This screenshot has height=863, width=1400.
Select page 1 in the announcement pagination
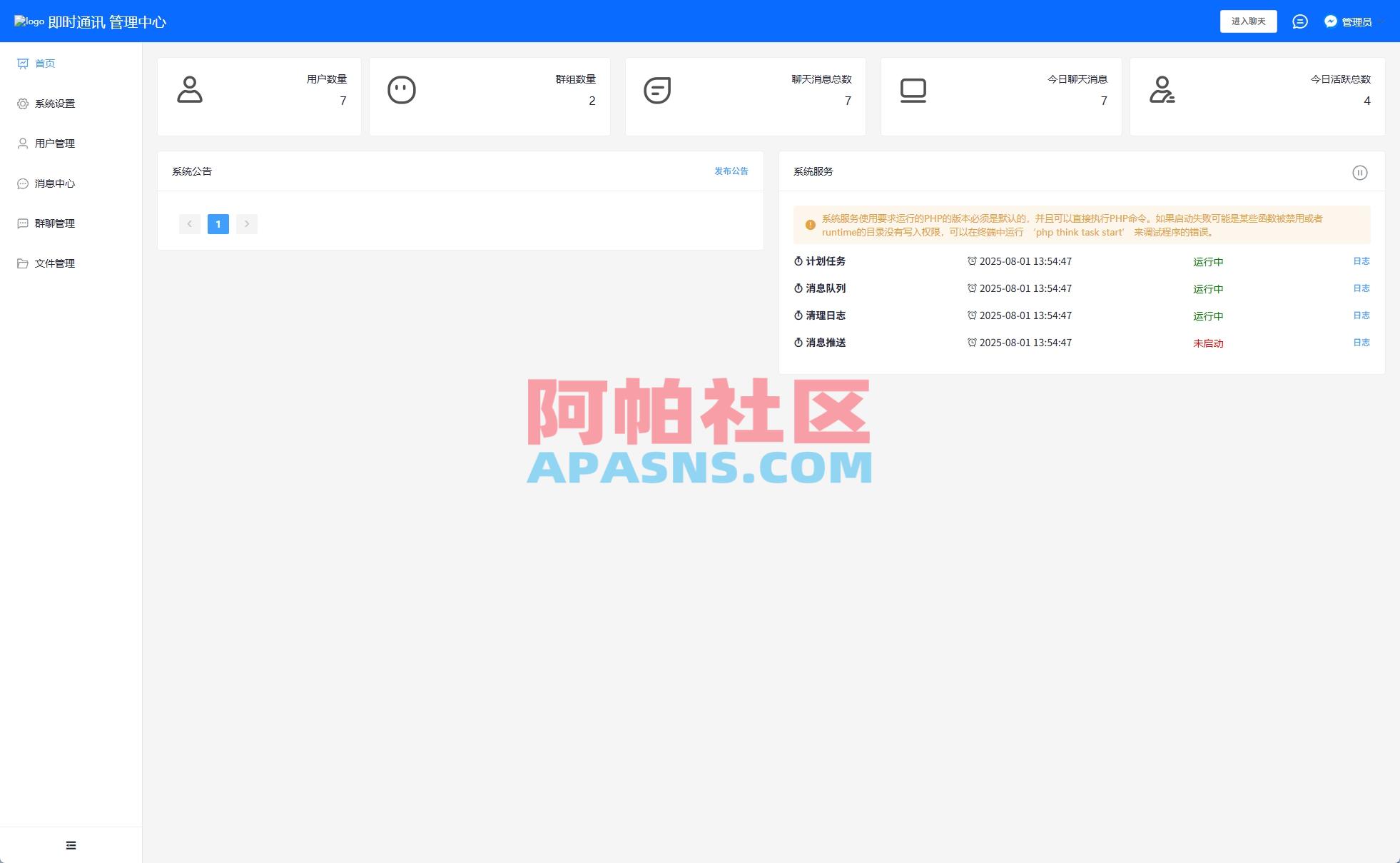click(x=218, y=223)
